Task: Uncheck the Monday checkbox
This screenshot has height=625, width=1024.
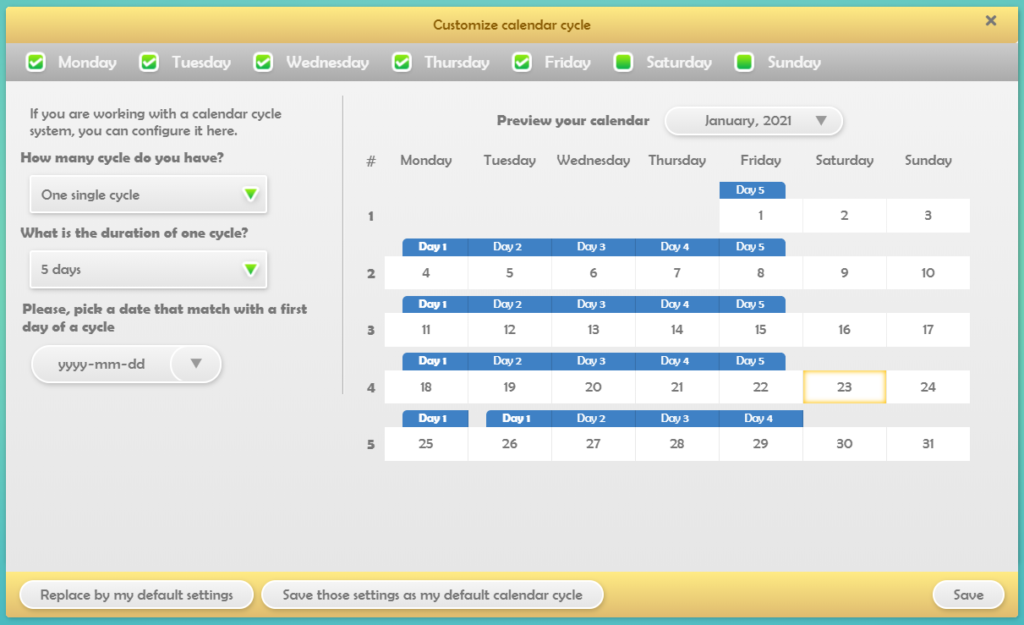Action: point(36,63)
